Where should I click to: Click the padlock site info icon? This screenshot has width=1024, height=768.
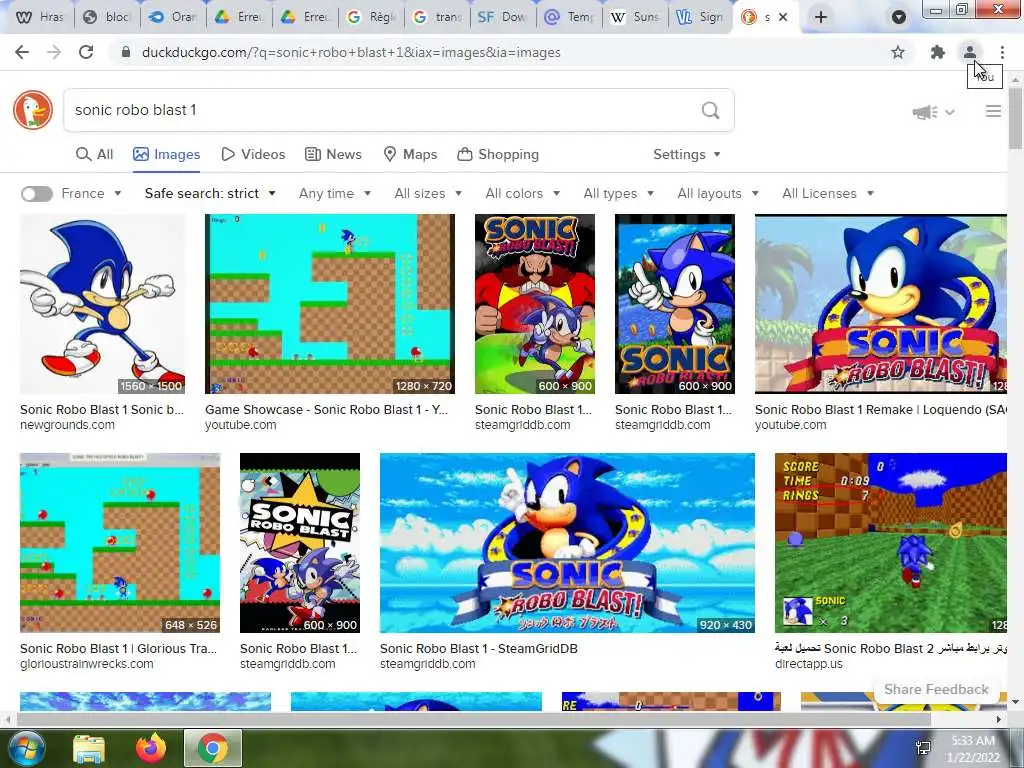pos(126,52)
